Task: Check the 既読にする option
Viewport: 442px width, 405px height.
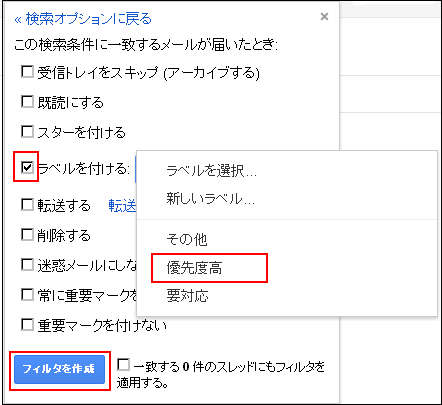Action: click(x=27, y=101)
